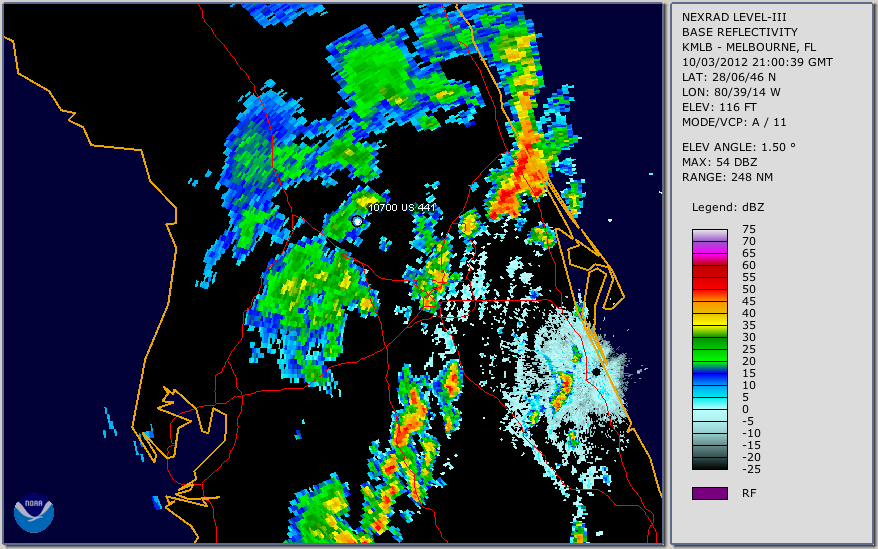Click the purple RF color swatch
Screen dimensions: 878x549
[709, 493]
